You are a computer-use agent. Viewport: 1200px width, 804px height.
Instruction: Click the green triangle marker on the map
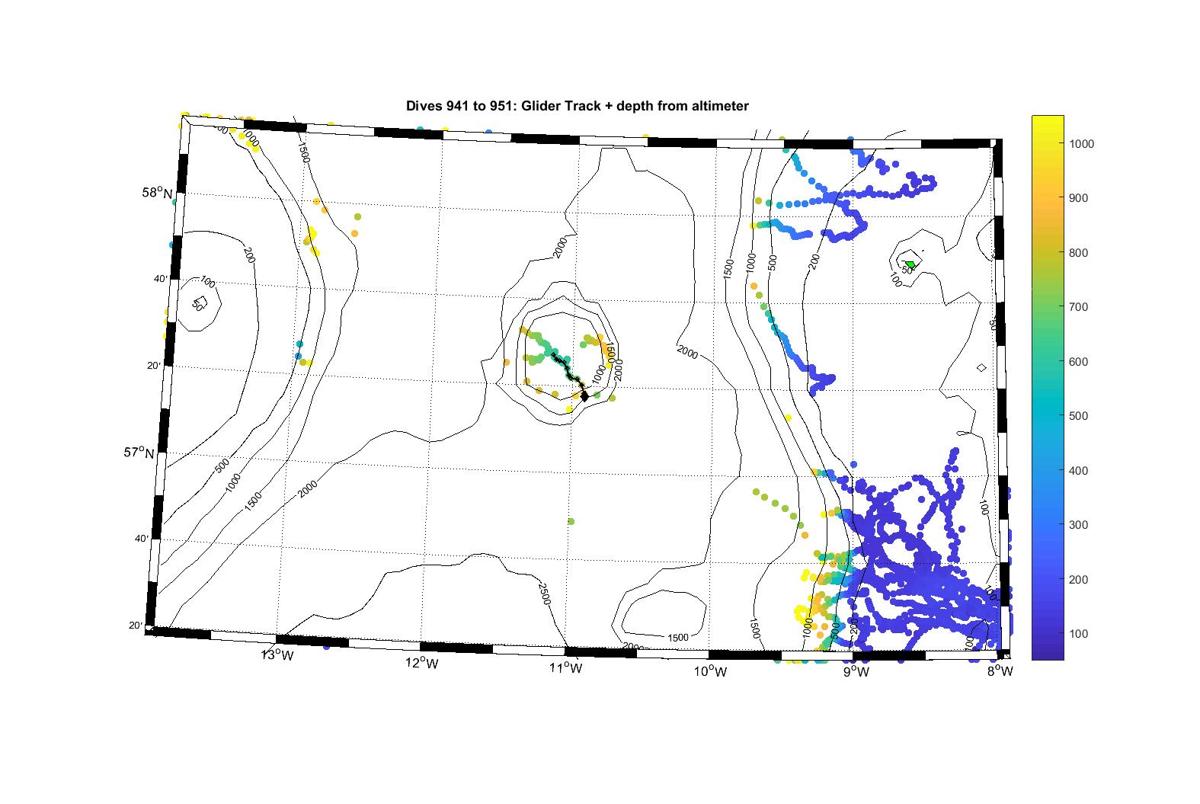[910, 264]
